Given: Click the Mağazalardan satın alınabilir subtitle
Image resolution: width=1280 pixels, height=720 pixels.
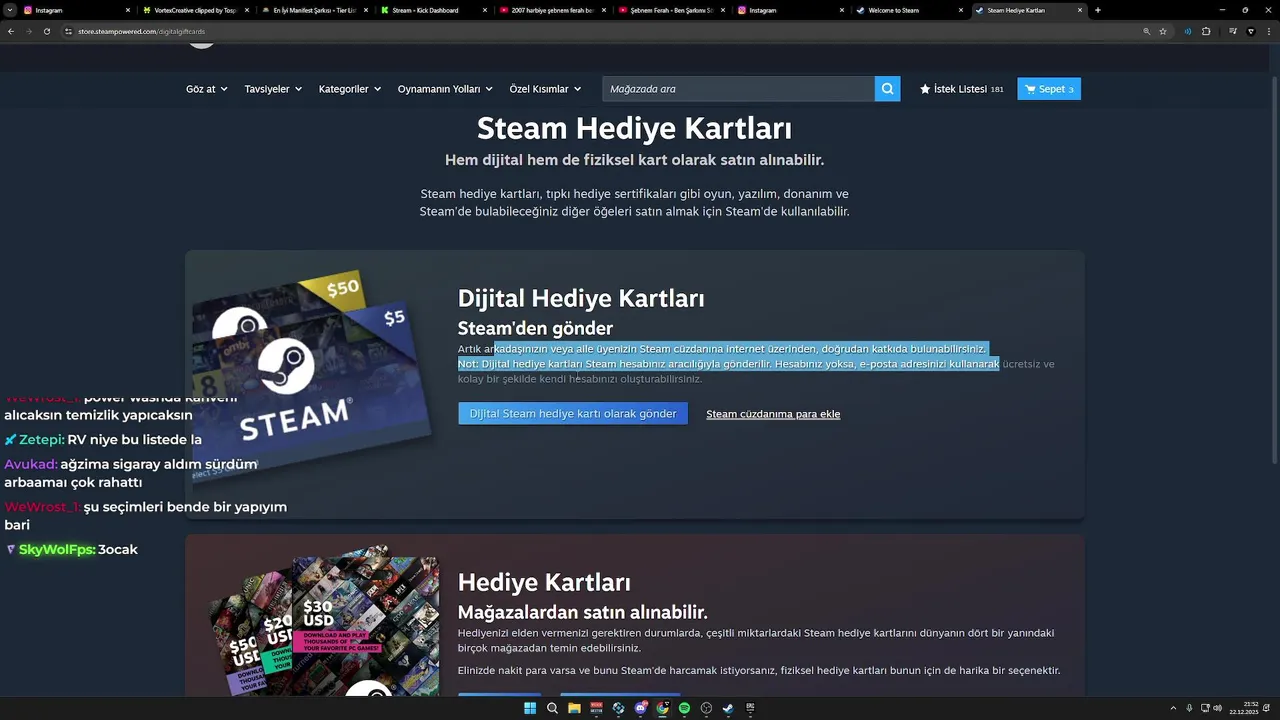Looking at the screenshot, I should pos(582,612).
